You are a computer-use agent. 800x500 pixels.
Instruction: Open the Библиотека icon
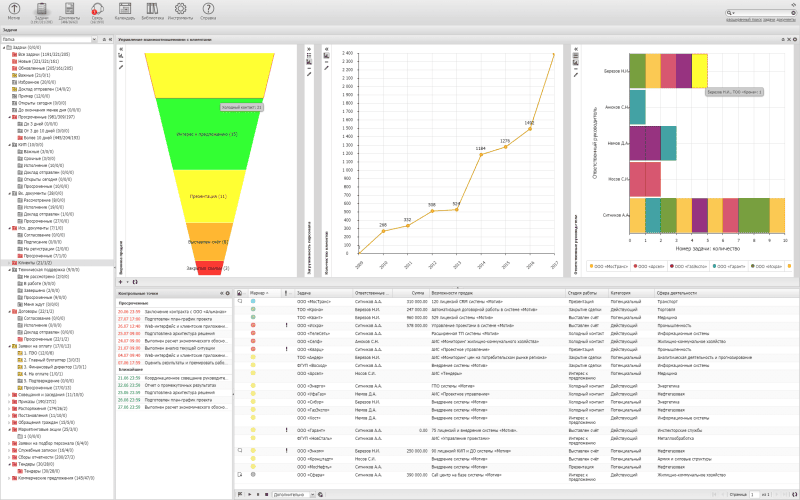pos(154,12)
